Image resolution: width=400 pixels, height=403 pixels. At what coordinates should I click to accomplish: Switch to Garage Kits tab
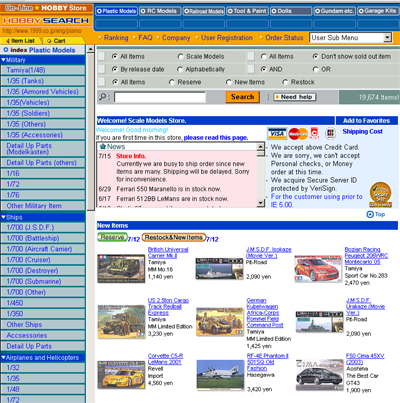click(x=379, y=11)
